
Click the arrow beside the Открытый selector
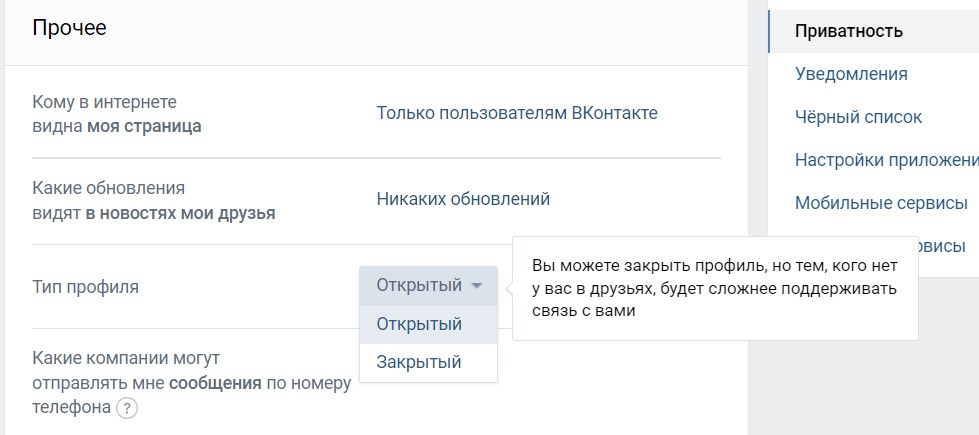[477, 286]
